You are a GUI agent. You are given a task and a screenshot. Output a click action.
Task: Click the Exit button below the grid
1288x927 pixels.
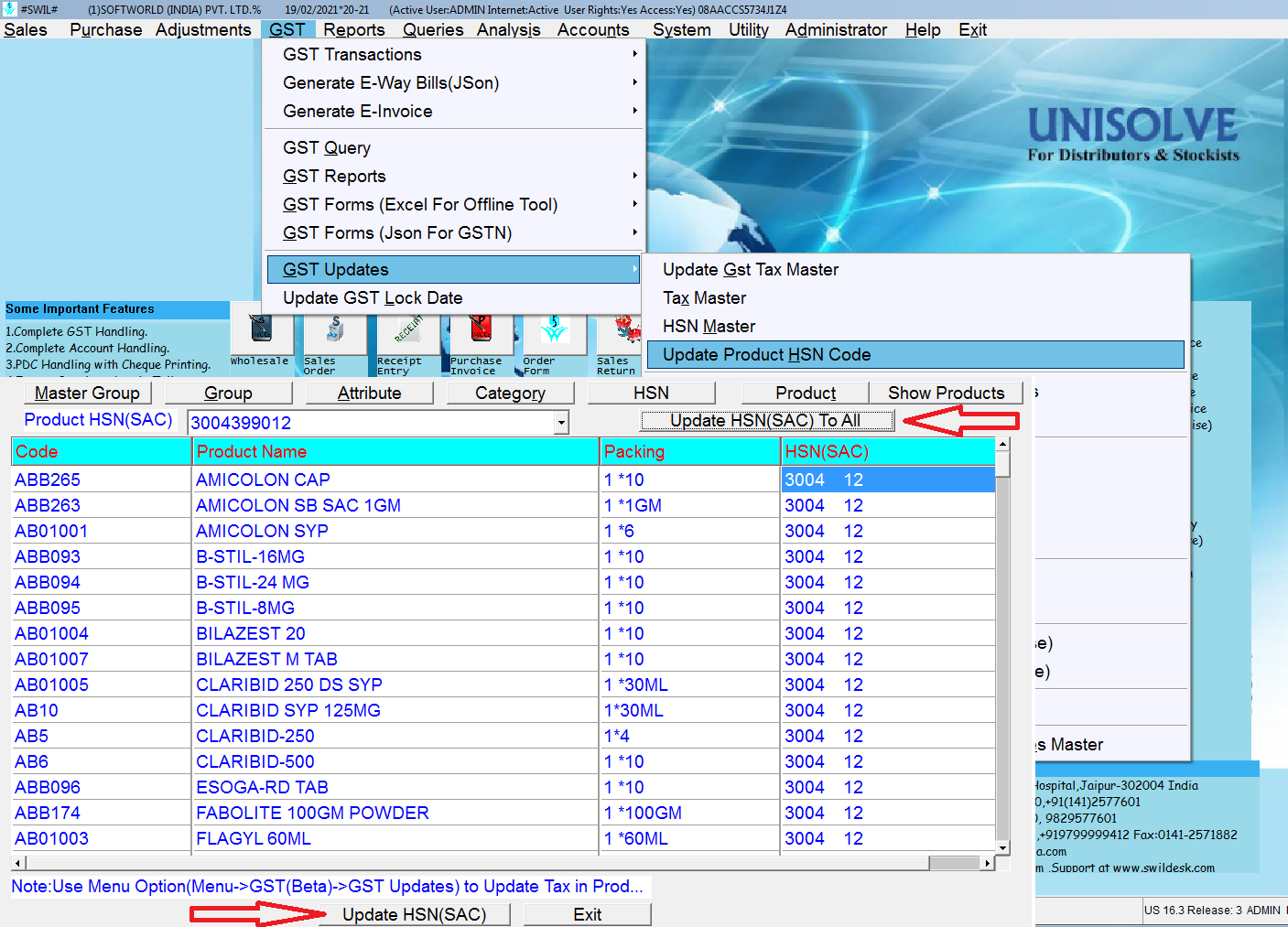click(x=587, y=914)
